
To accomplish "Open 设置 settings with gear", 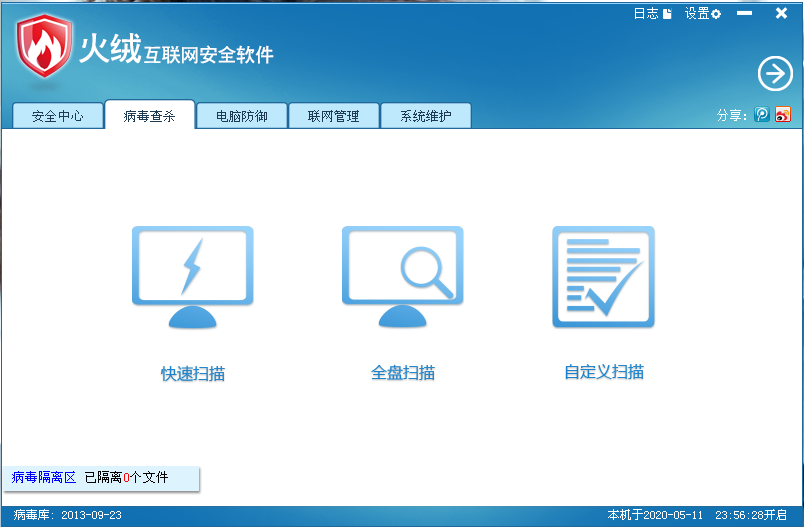I will coord(703,14).
